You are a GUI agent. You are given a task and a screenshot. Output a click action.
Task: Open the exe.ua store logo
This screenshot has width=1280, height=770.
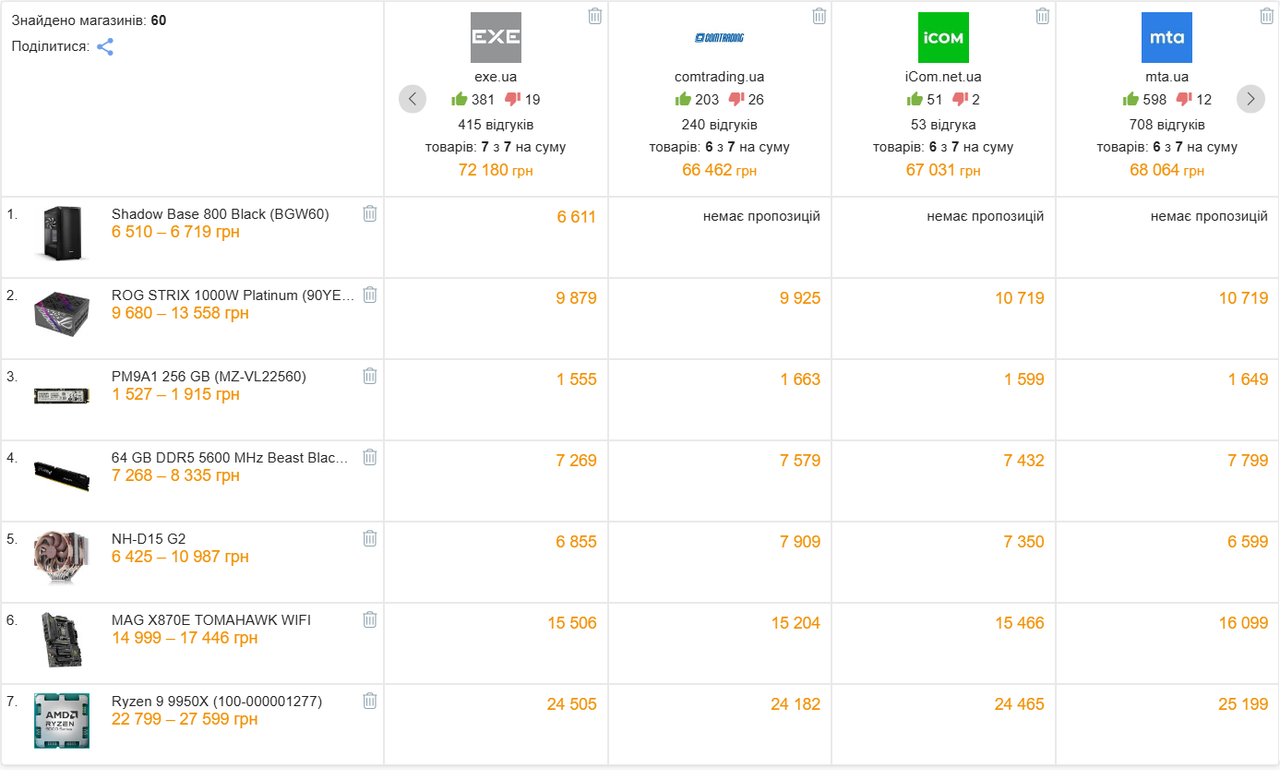pyautogui.click(x=496, y=38)
